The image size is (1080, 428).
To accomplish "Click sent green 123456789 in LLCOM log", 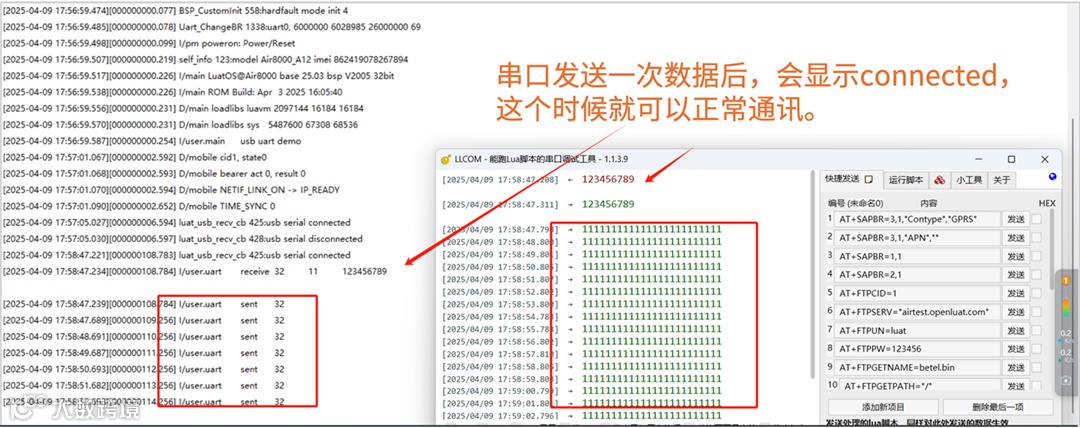I will (608, 204).
